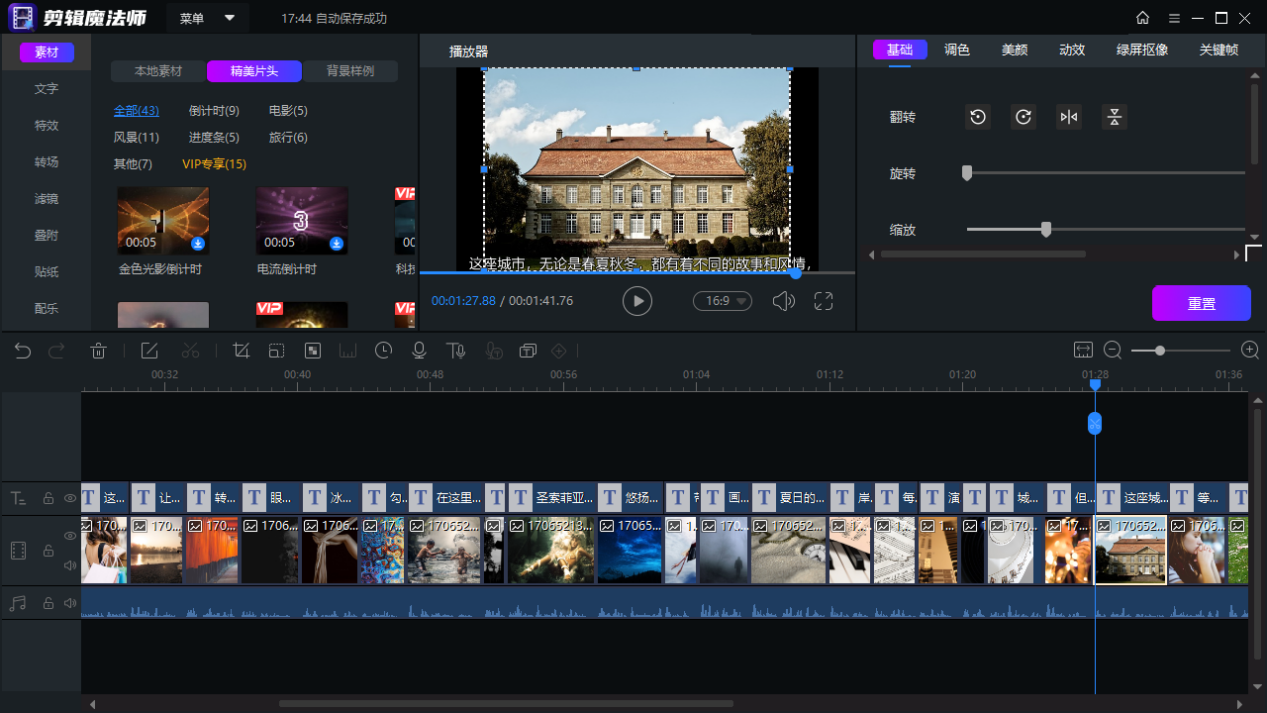Rotate the clip 90° clockwise

pos(1023,117)
